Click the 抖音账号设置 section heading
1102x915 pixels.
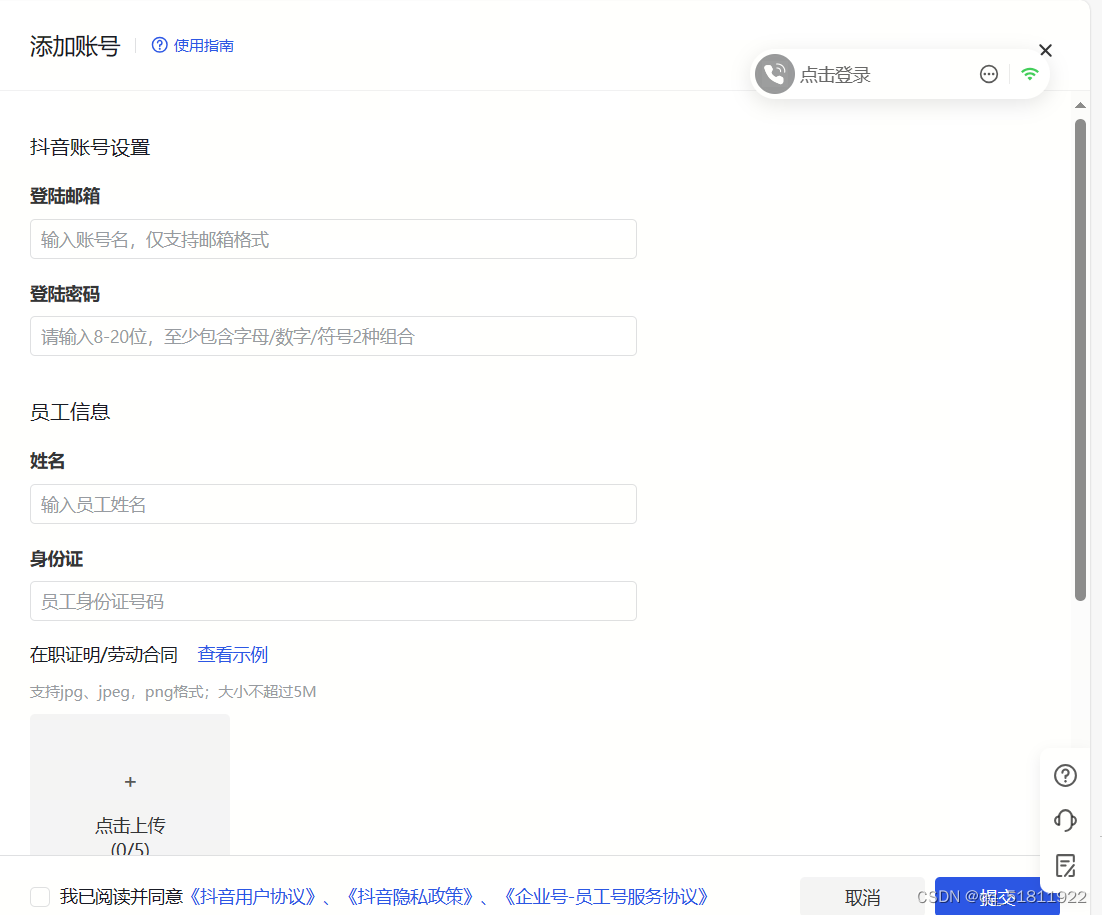coord(90,148)
